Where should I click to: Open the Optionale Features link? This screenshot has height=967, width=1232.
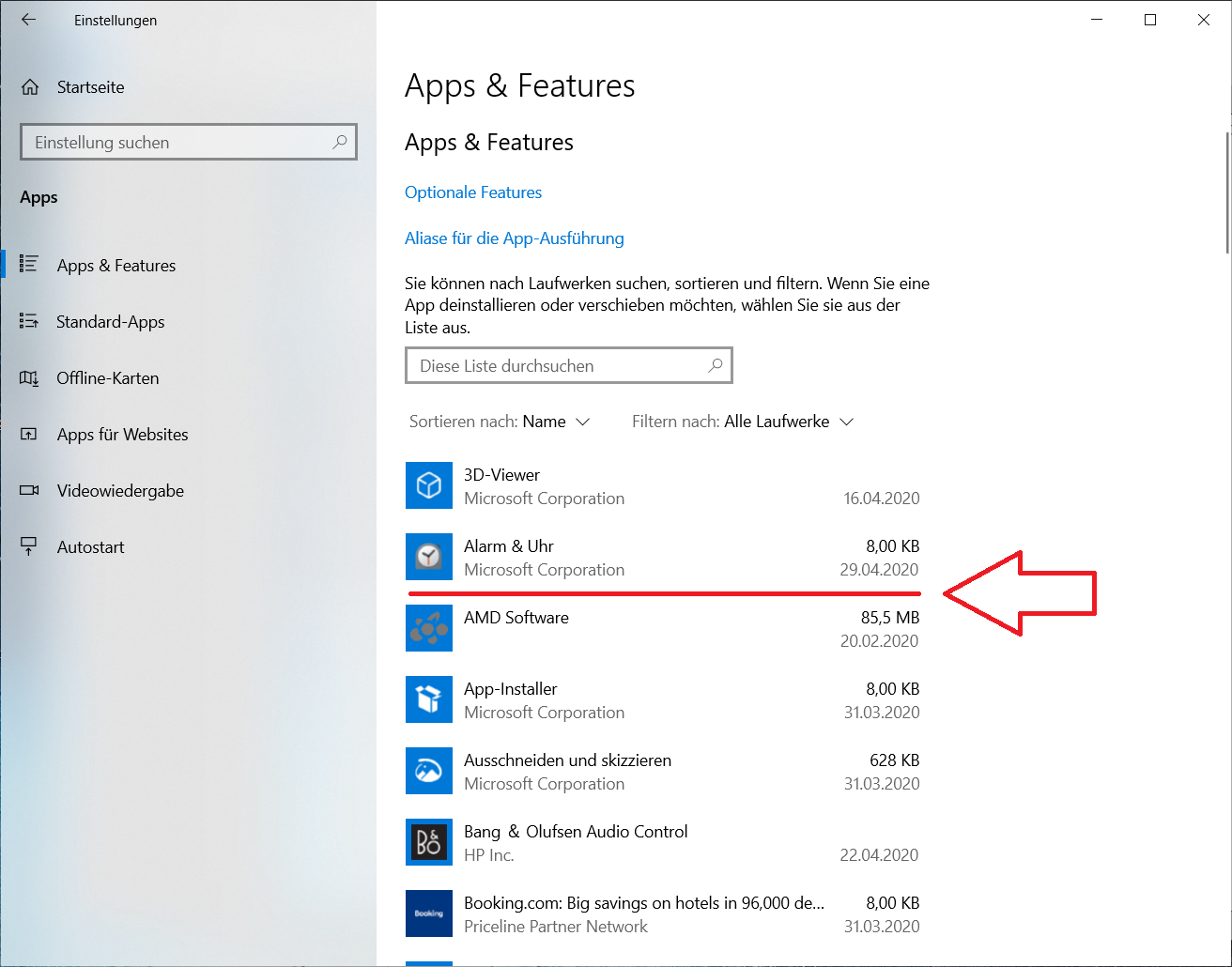point(473,192)
